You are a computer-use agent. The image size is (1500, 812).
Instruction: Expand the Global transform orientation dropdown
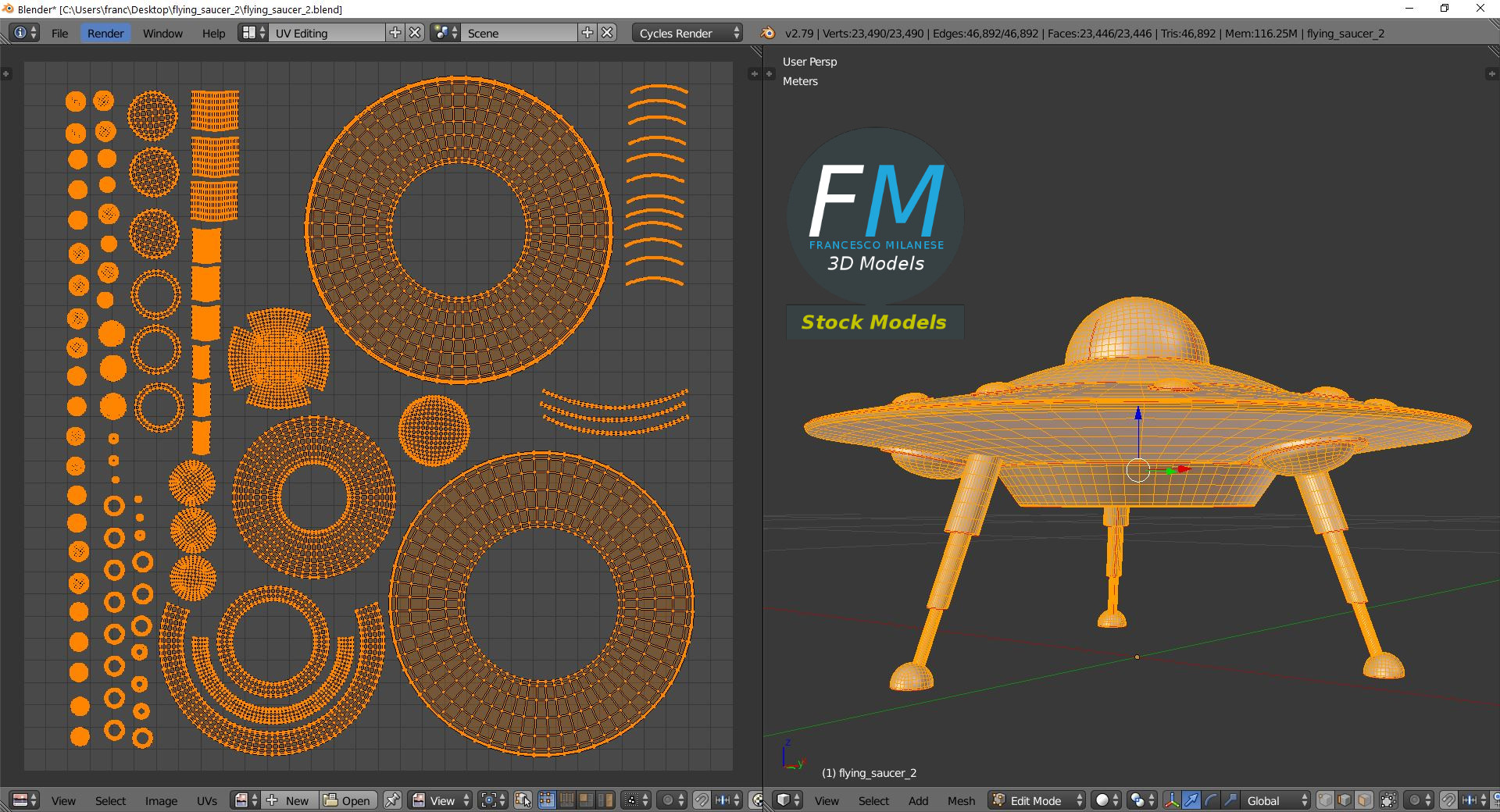pyautogui.click(x=1274, y=800)
